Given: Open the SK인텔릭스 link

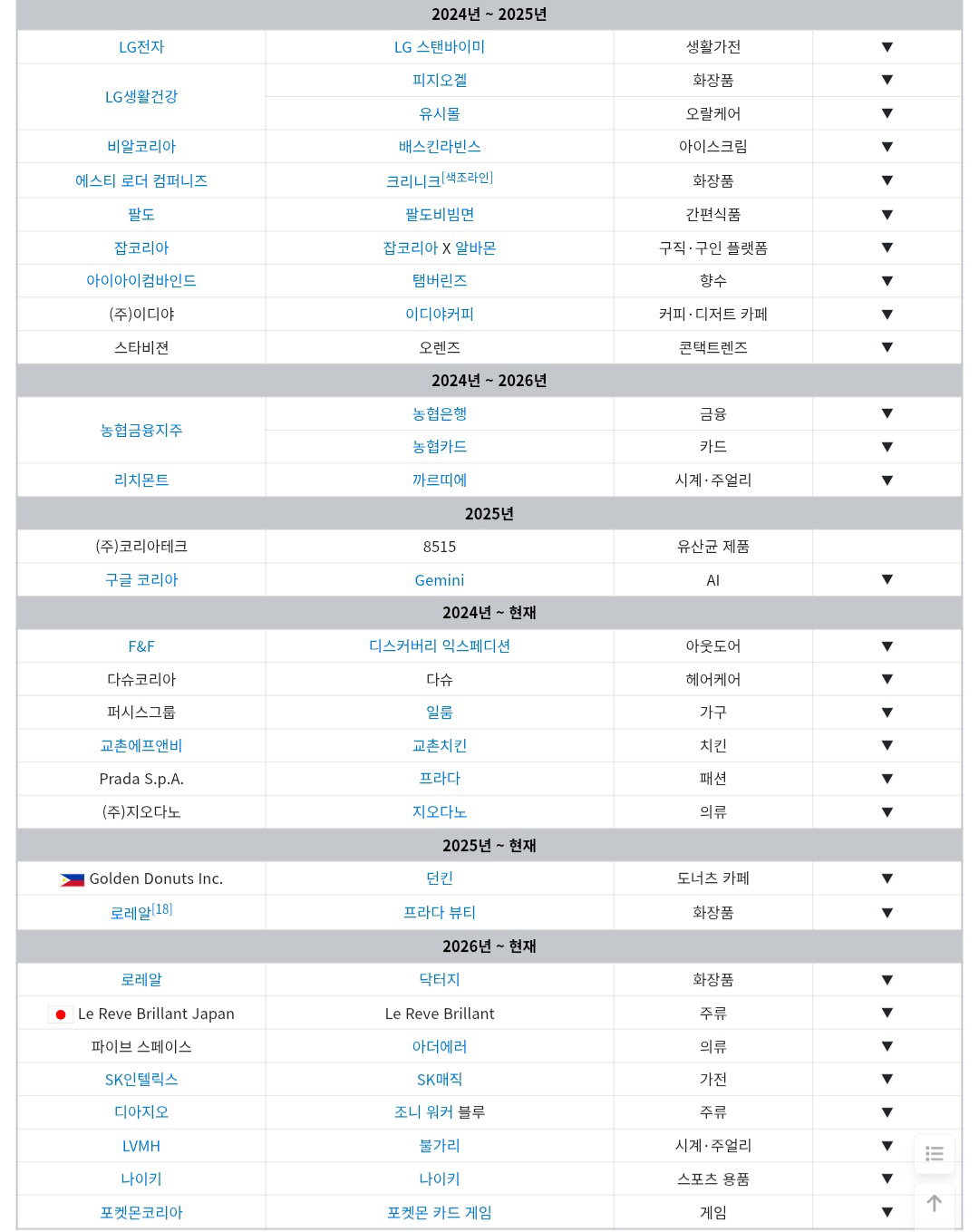Looking at the screenshot, I should click(141, 1079).
